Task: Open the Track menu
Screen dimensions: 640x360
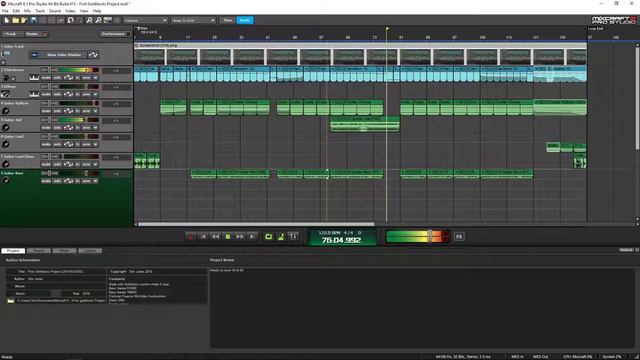Action: point(40,11)
